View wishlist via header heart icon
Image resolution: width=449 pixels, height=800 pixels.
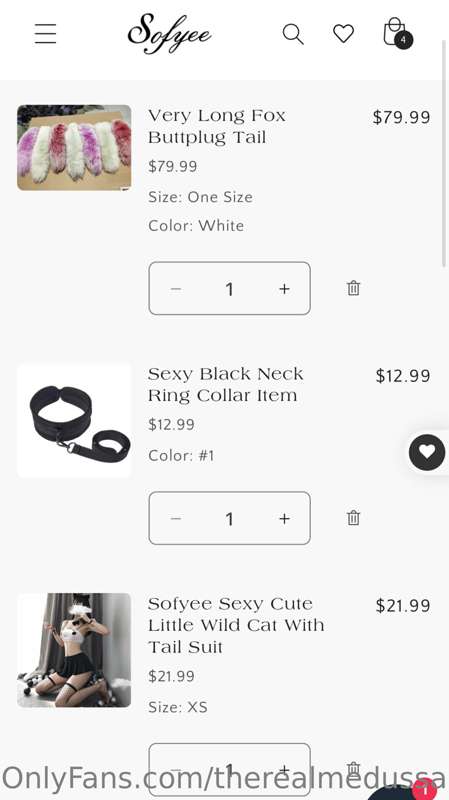343,34
